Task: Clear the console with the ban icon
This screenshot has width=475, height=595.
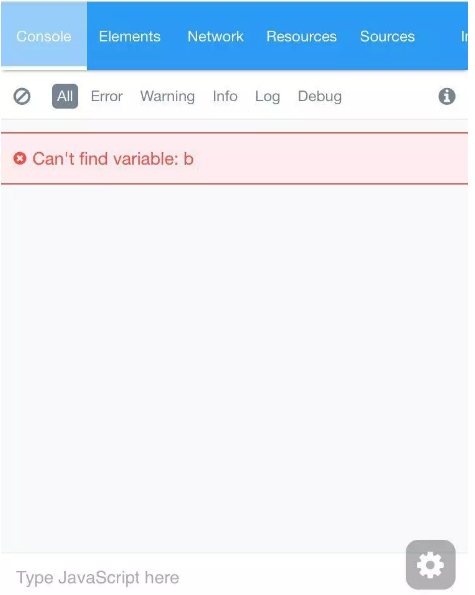Action: [x=22, y=96]
